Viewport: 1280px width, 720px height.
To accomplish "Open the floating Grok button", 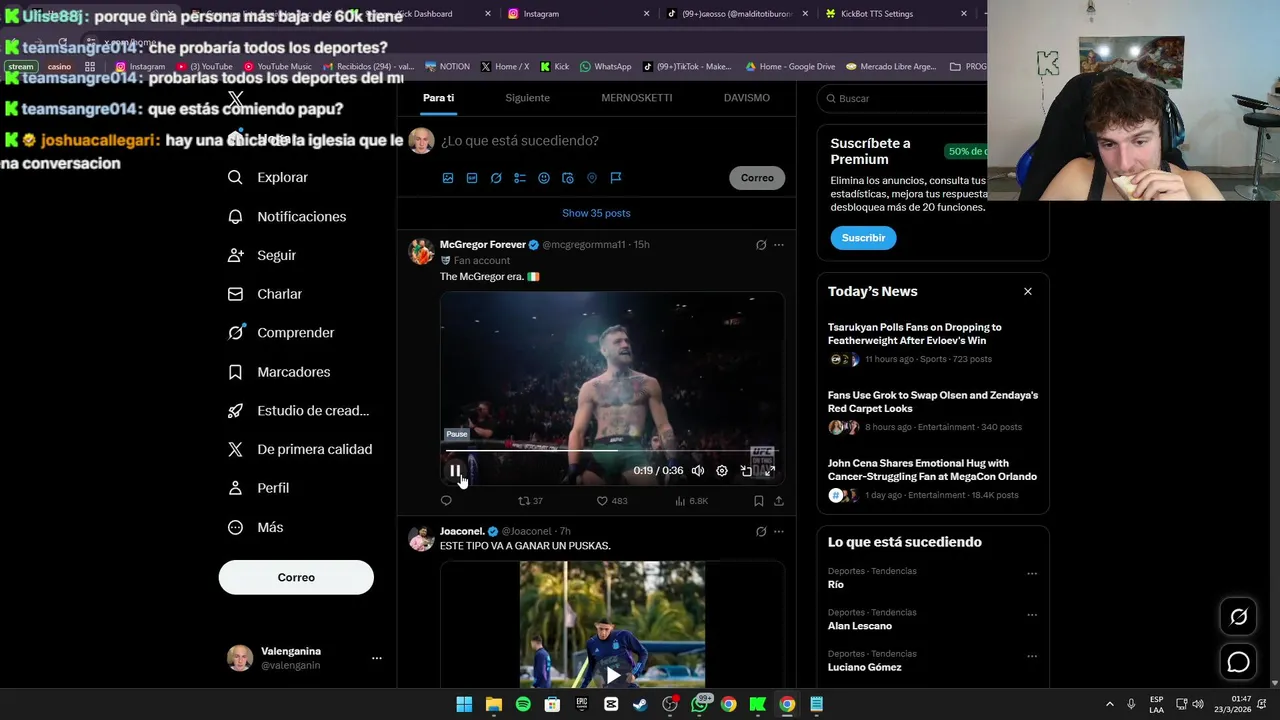I will pyautogui.click(x=1238, y=617).
